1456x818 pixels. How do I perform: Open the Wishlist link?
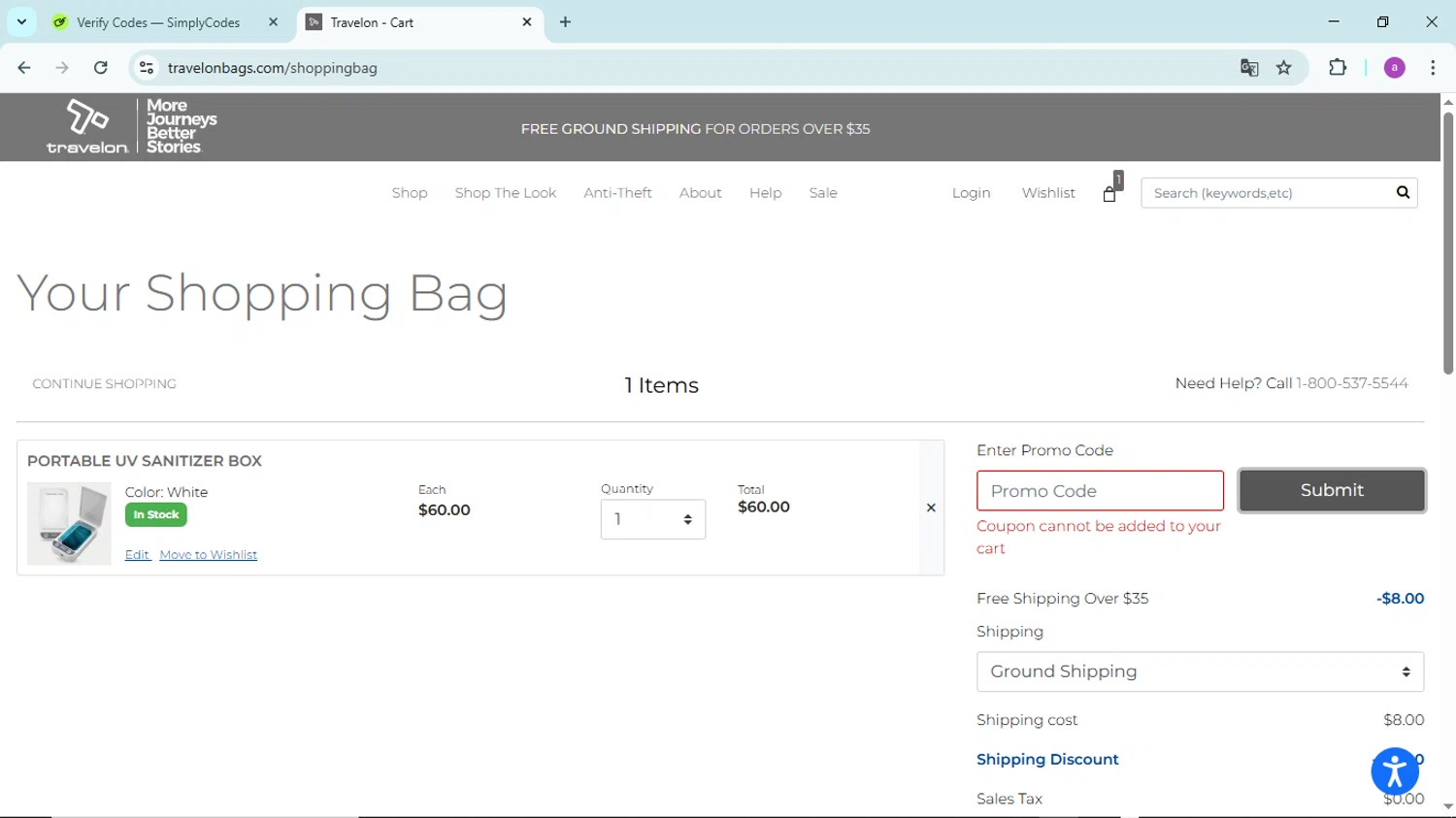[x=1048, y=193]
